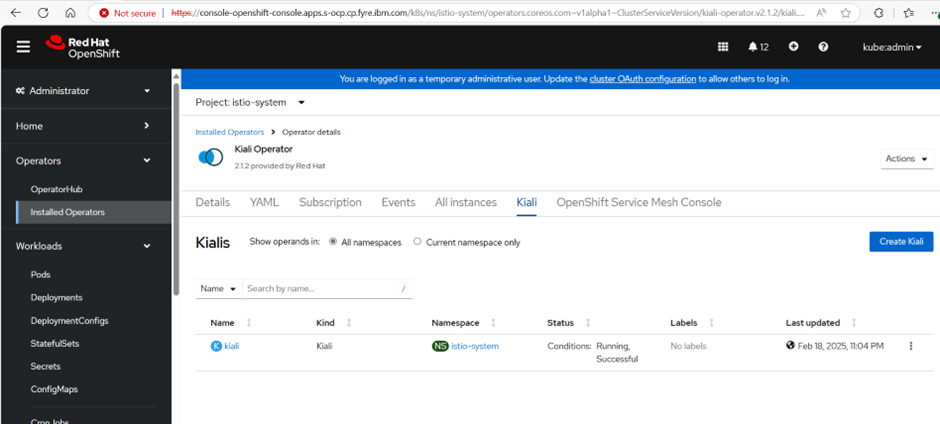Open Installed Operators in sidebar

(94, 212)
